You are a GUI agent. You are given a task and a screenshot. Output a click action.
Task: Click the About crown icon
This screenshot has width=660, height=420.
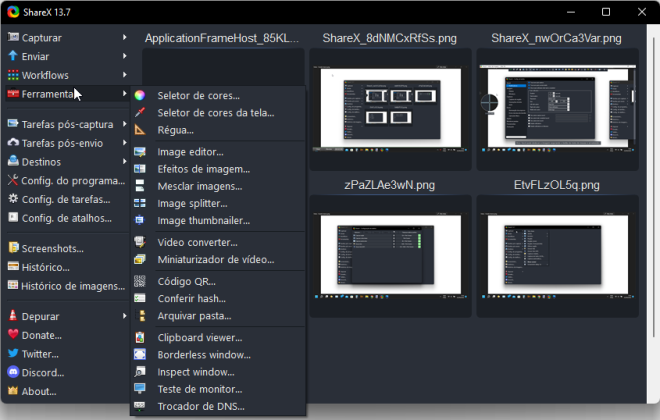pyautogui.click(x=13, y=391)
